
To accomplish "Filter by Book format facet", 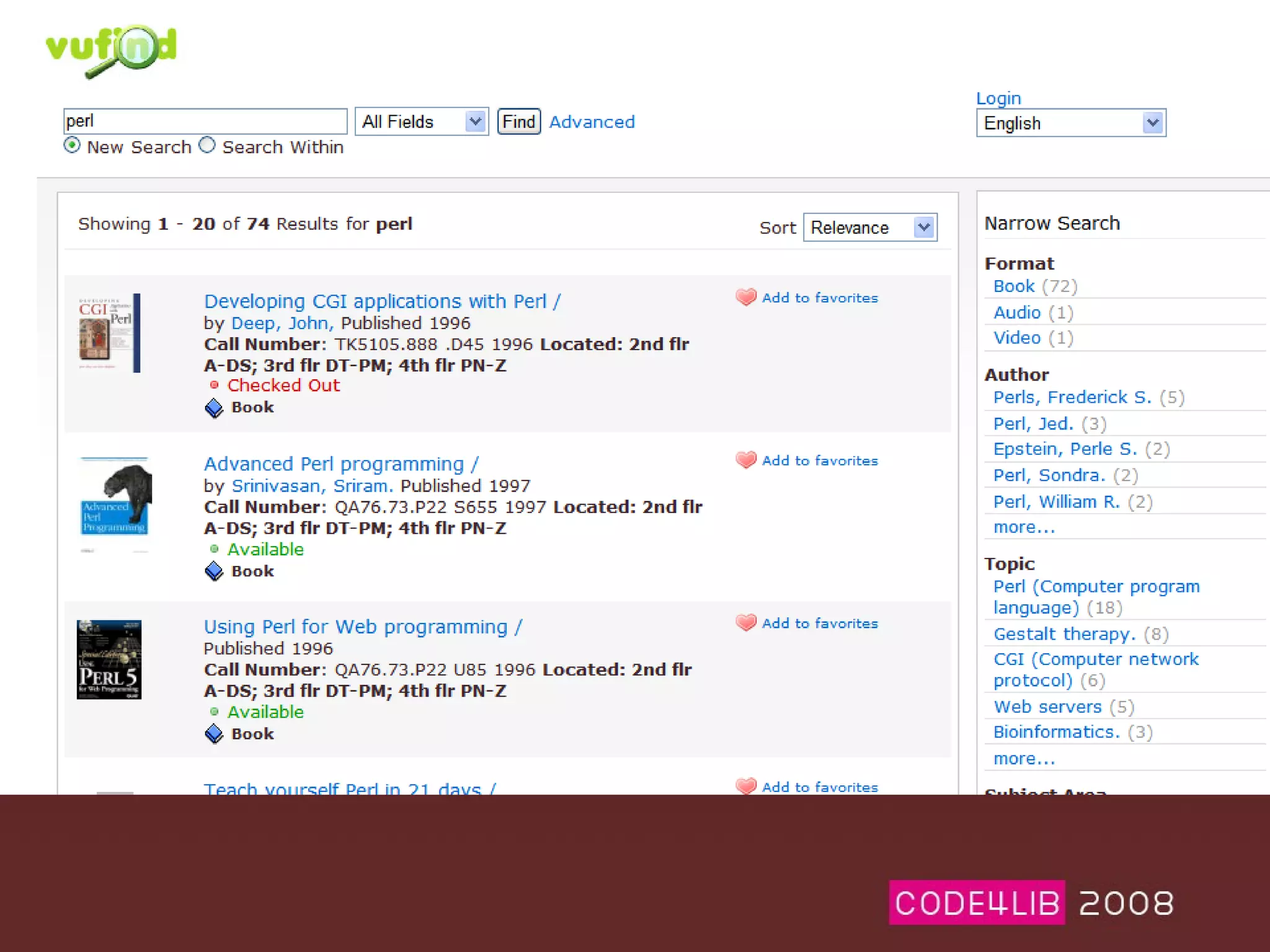I will click(1014, 286).
